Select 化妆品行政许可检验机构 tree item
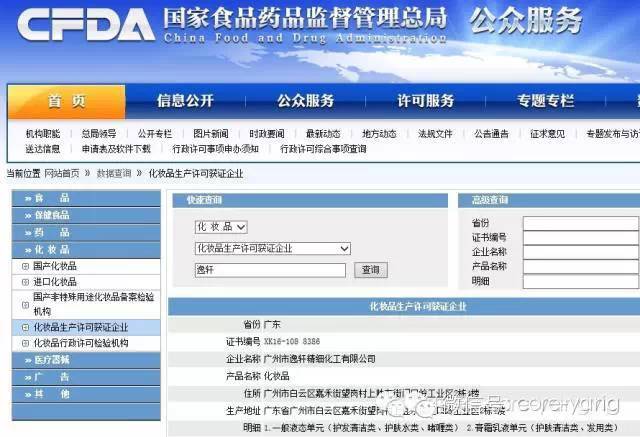The image size is (640, 437). coord(81,343)
